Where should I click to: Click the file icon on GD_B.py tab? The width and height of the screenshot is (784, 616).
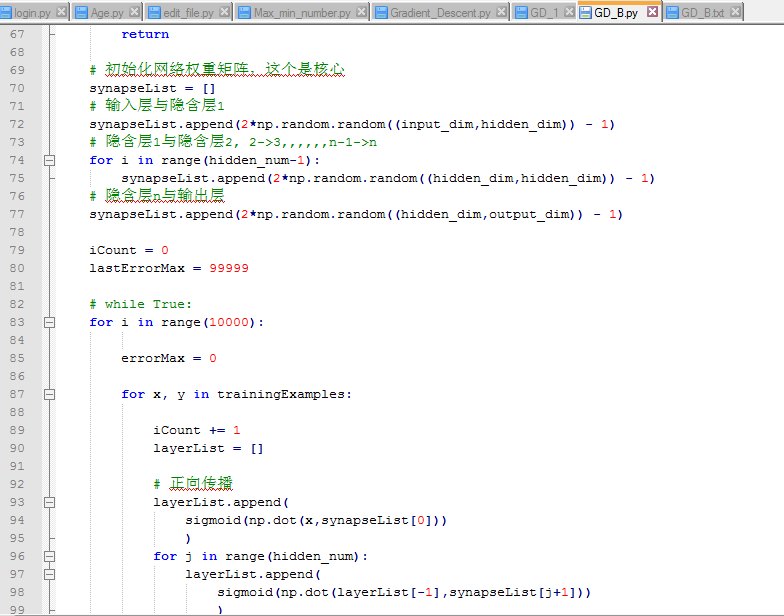586,12
